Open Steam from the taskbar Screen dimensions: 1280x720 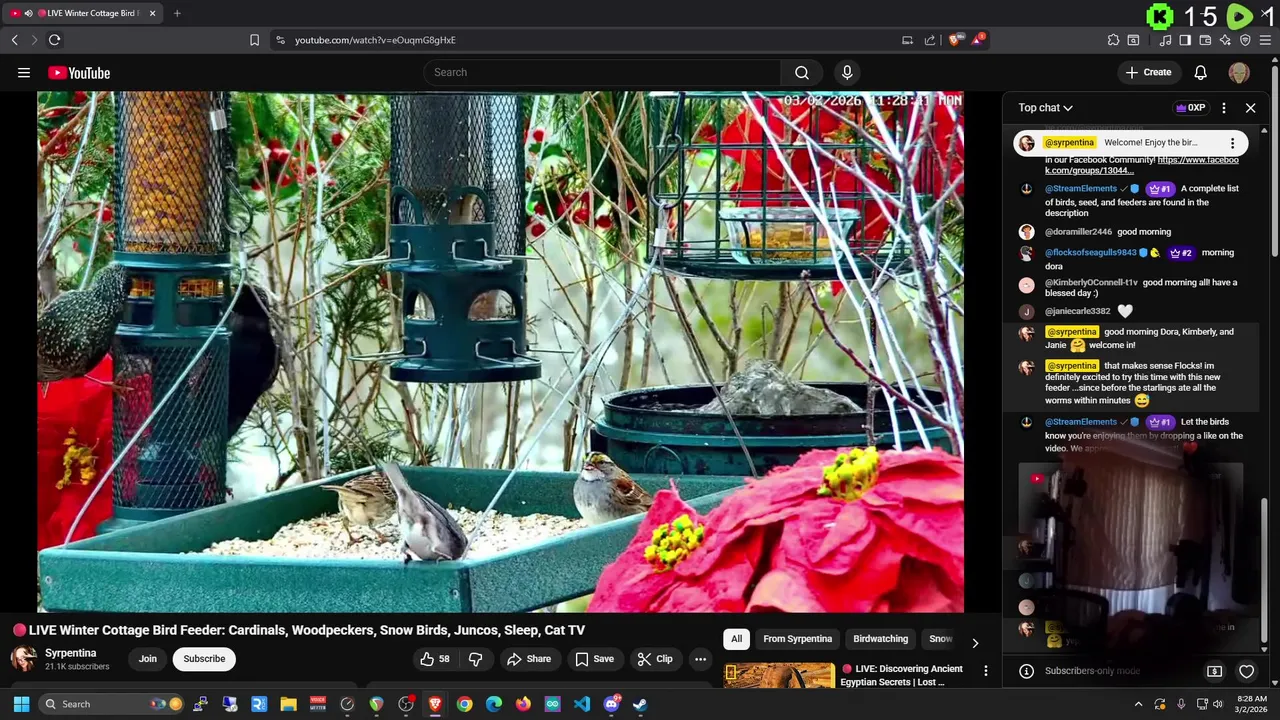640,704
